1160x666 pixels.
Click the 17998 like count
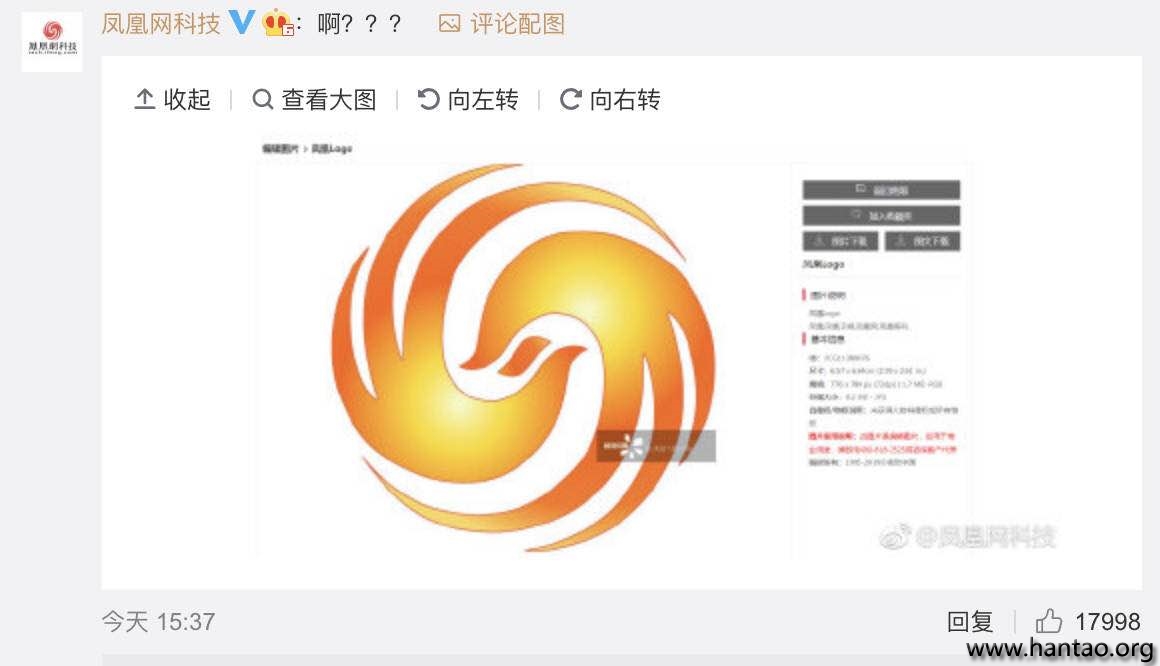click(x=1107, y=622)
